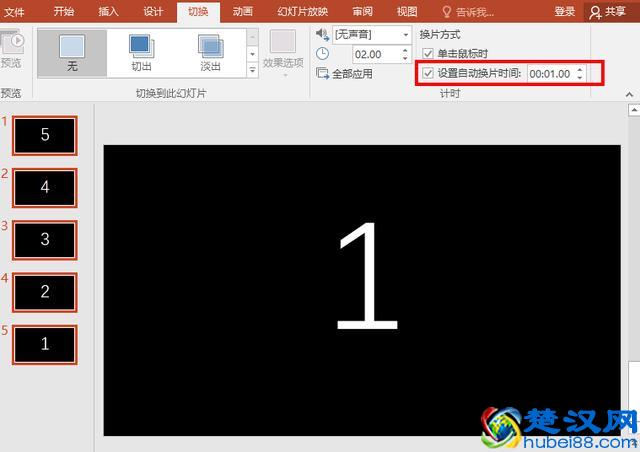The width and height of the screenshot is (640, 452).
Task: Increase the 02.00 duration with up arrow
Action: pos(405,51)
